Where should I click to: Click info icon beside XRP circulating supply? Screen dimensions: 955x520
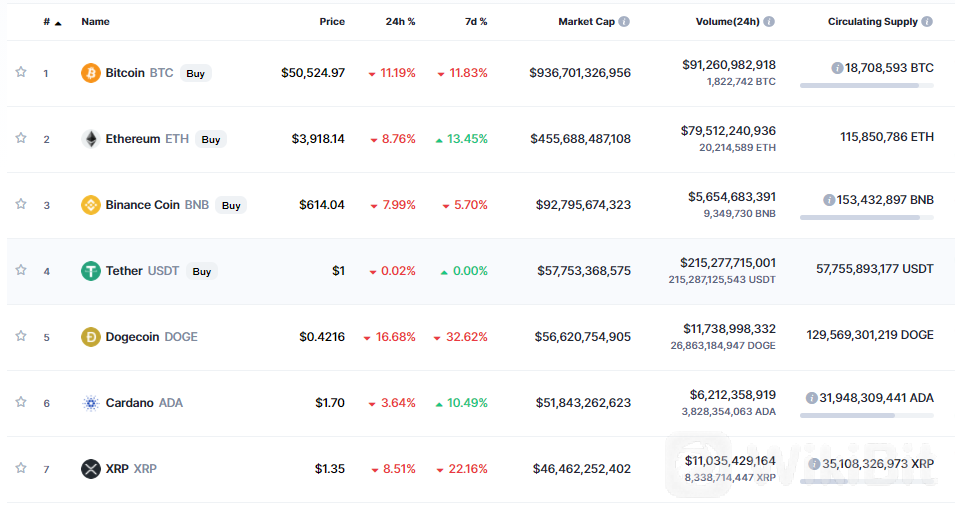814,464
